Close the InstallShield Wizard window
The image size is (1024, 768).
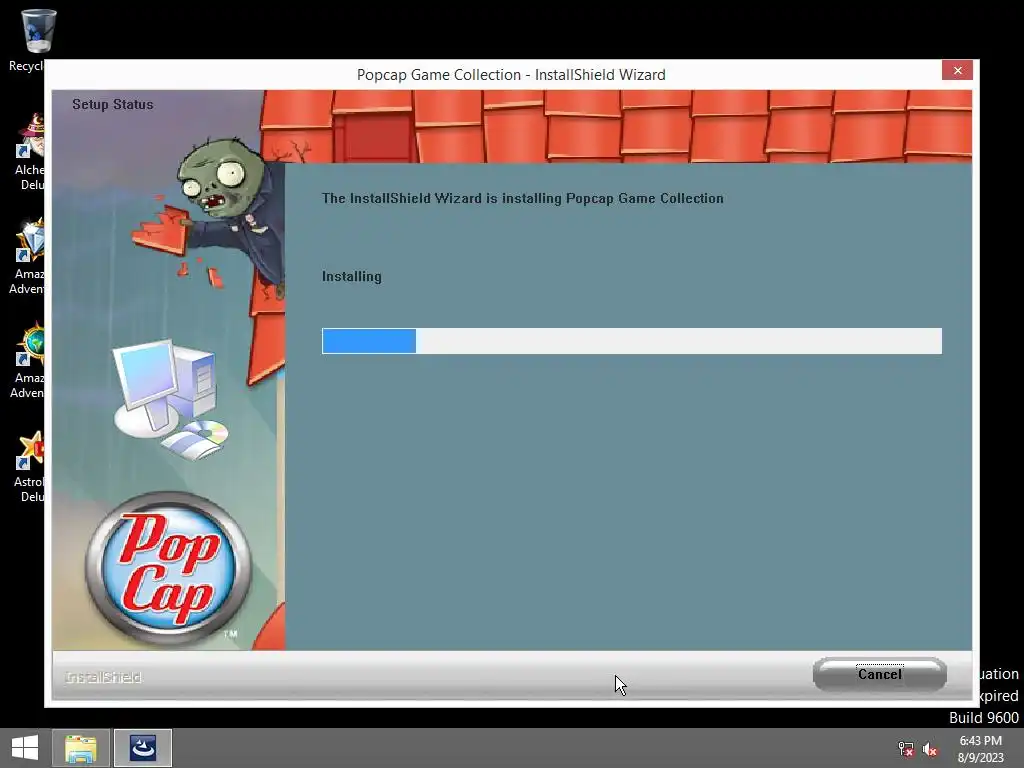[957, 71]
